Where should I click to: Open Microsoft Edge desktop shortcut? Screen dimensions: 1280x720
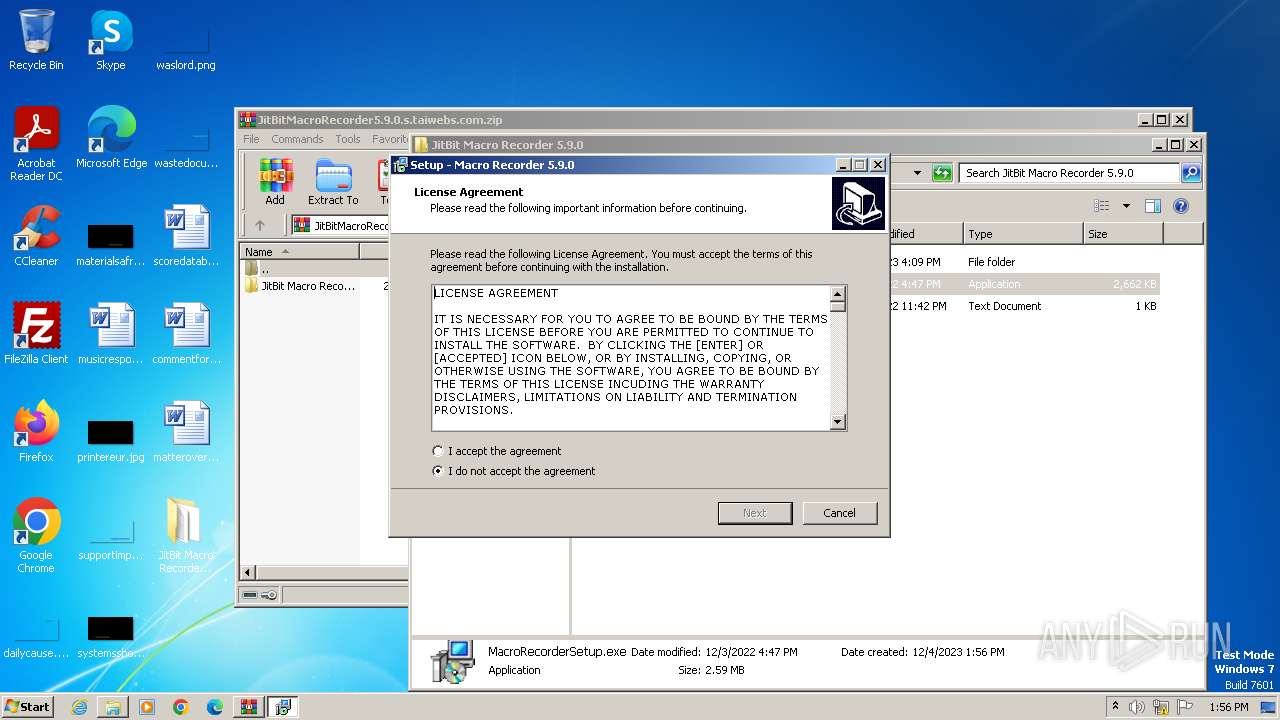[111, 138]
